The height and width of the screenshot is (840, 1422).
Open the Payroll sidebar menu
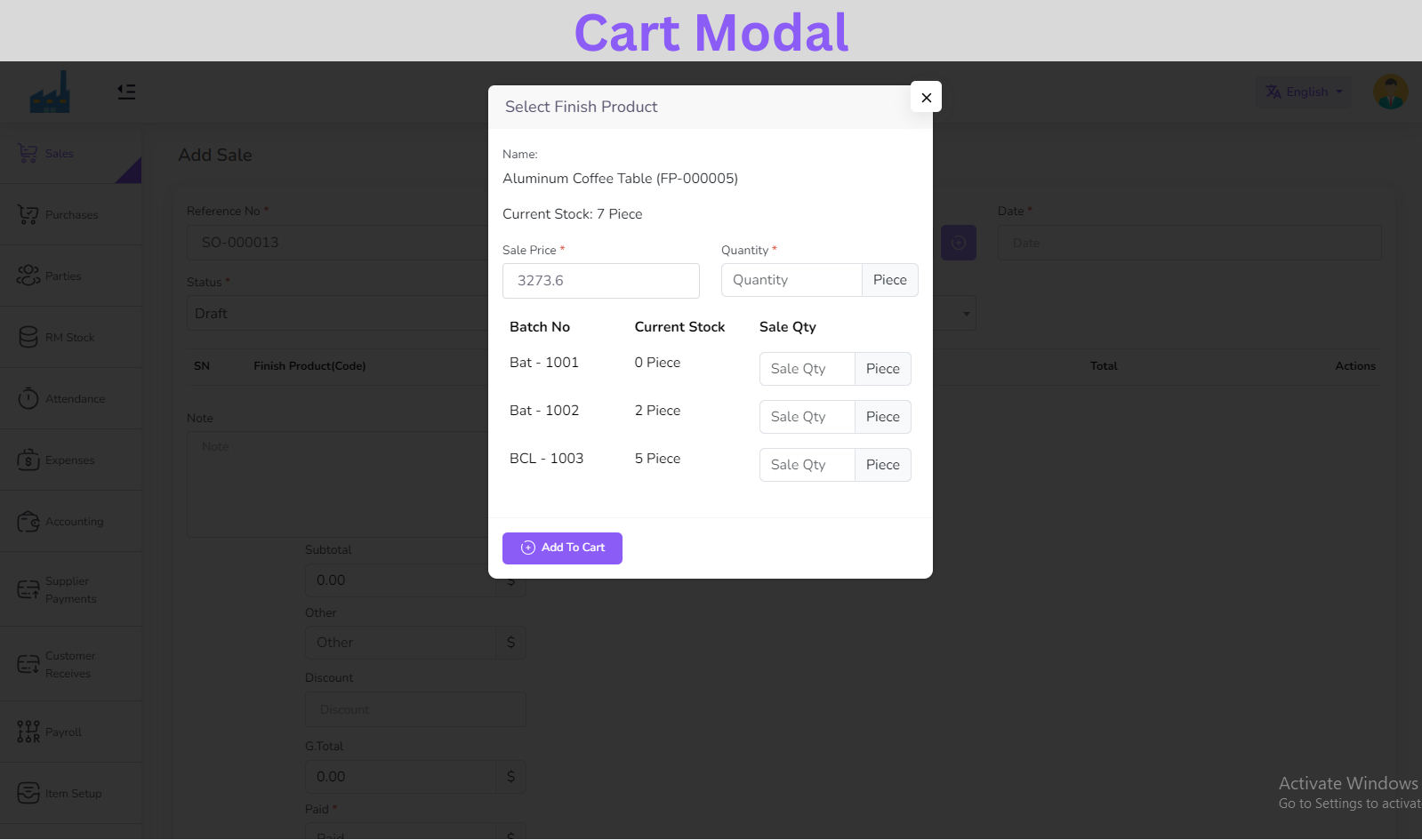point(62,732)
